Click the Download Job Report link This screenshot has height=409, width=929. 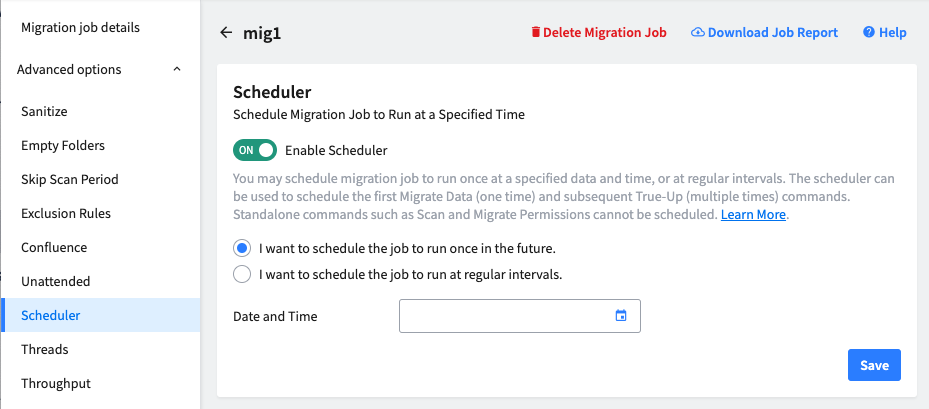pyautogui.click(x=773, y=33)
